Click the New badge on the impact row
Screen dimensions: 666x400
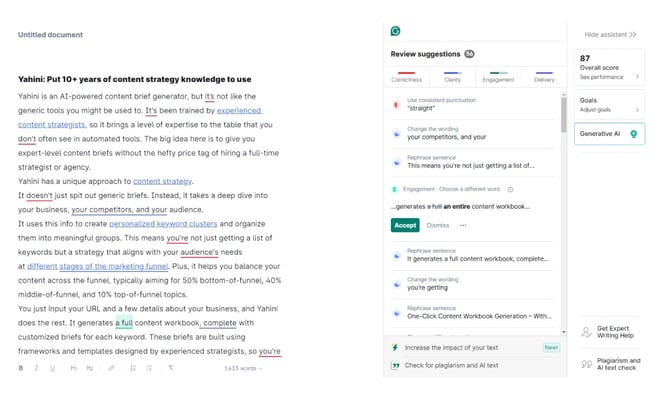pyautogui.click(x=551, y=347)
